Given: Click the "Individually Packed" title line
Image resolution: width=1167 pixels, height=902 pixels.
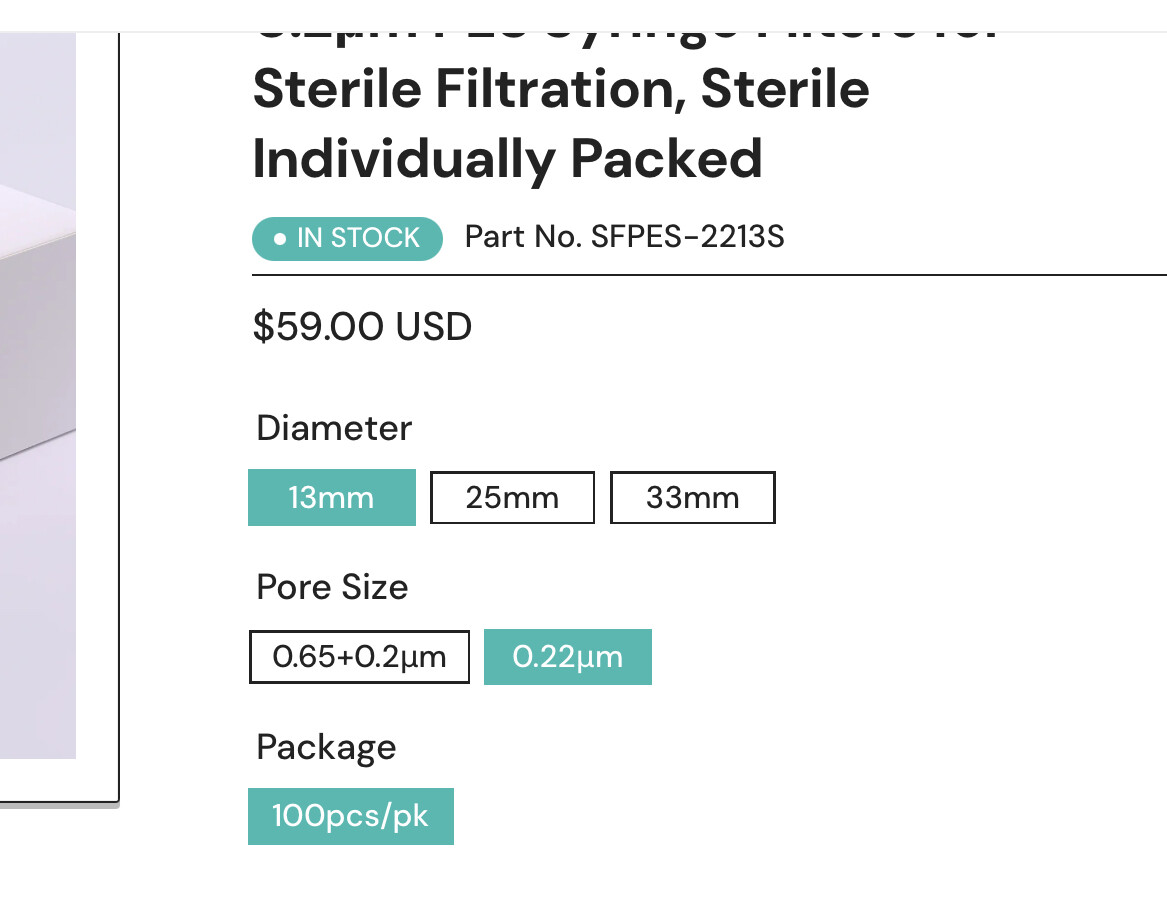Looking at the screenshot, I should coord(507,160).
